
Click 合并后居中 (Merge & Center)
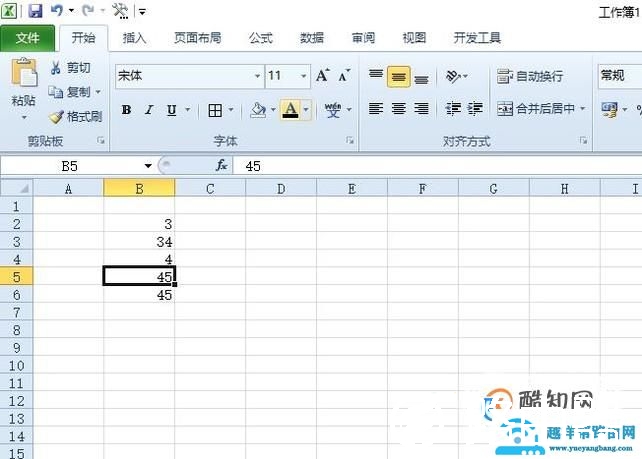pyautogui.click(x=536, y=109)
